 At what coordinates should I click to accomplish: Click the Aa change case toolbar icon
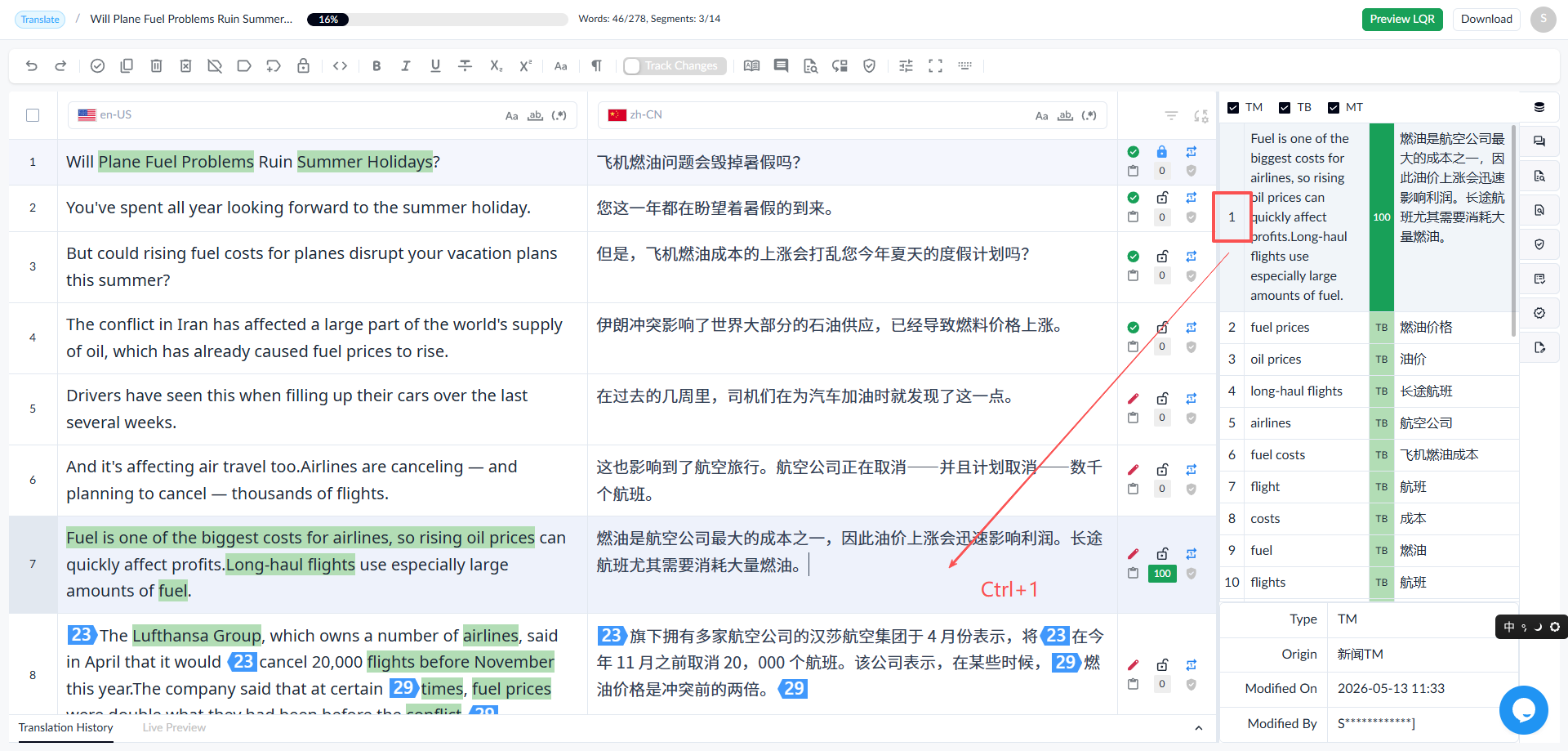[x=560, y=66]
